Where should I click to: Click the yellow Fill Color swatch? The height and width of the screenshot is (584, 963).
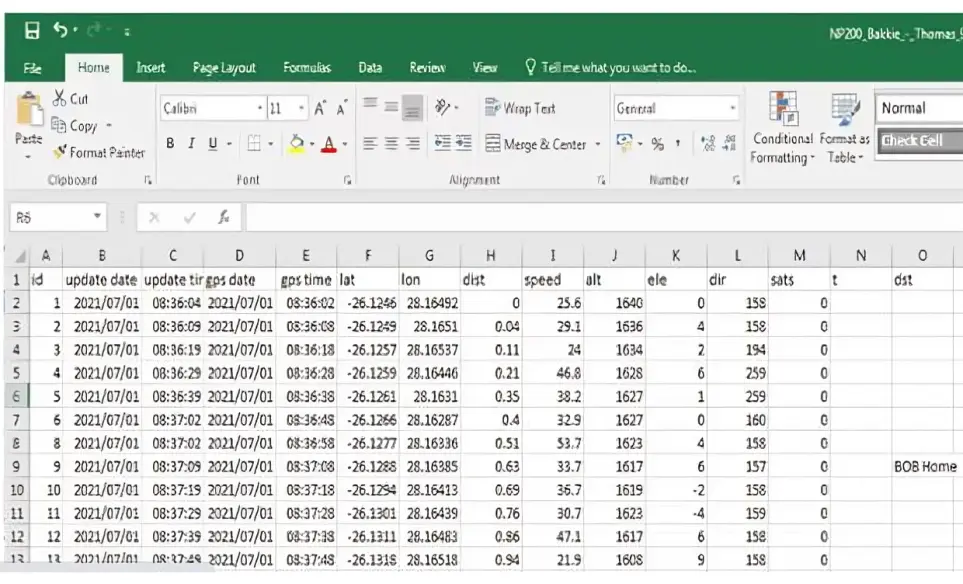coord(297,144)
